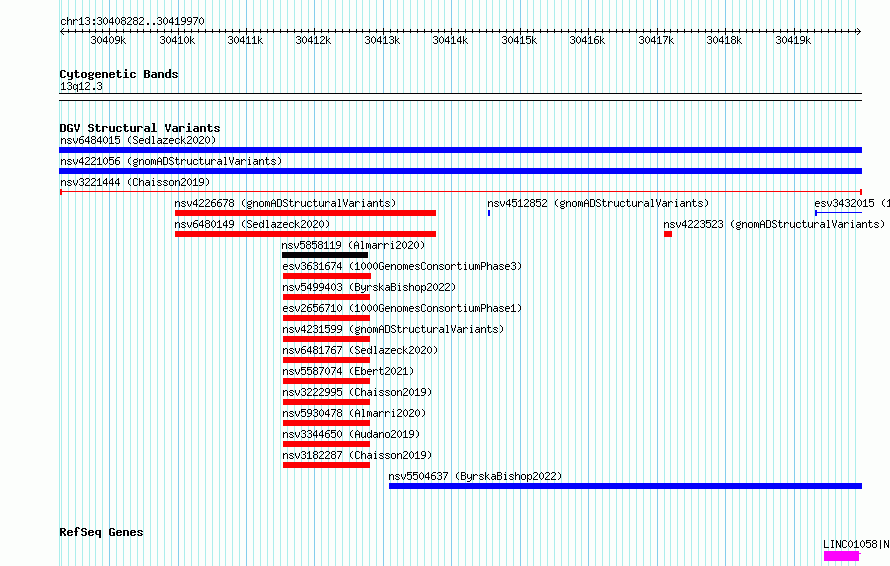Click the RefSeq Genes track title
This screenshot has width=890, height=566.
point(101,533)
